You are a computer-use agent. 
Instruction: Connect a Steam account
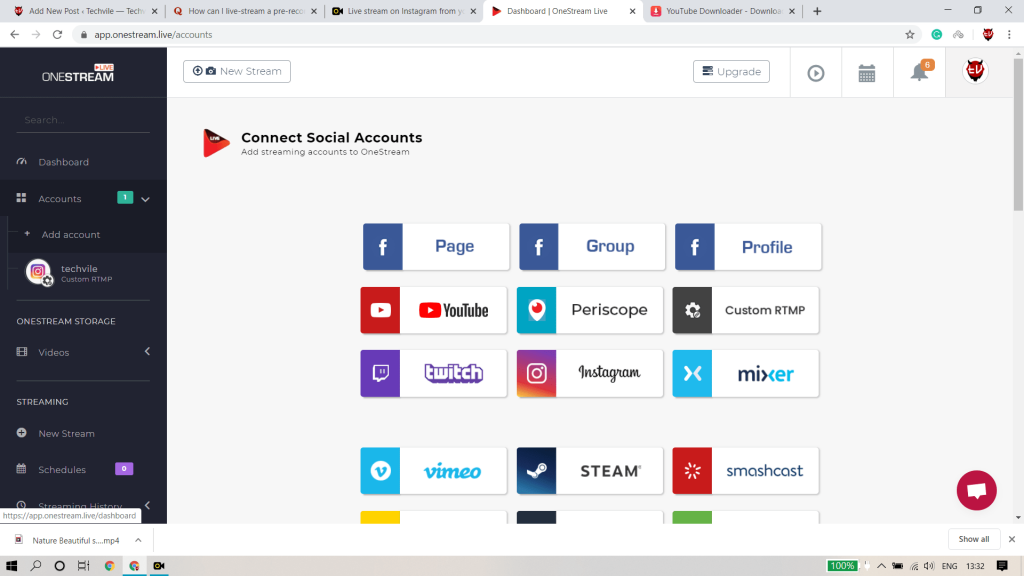[590, 471]
